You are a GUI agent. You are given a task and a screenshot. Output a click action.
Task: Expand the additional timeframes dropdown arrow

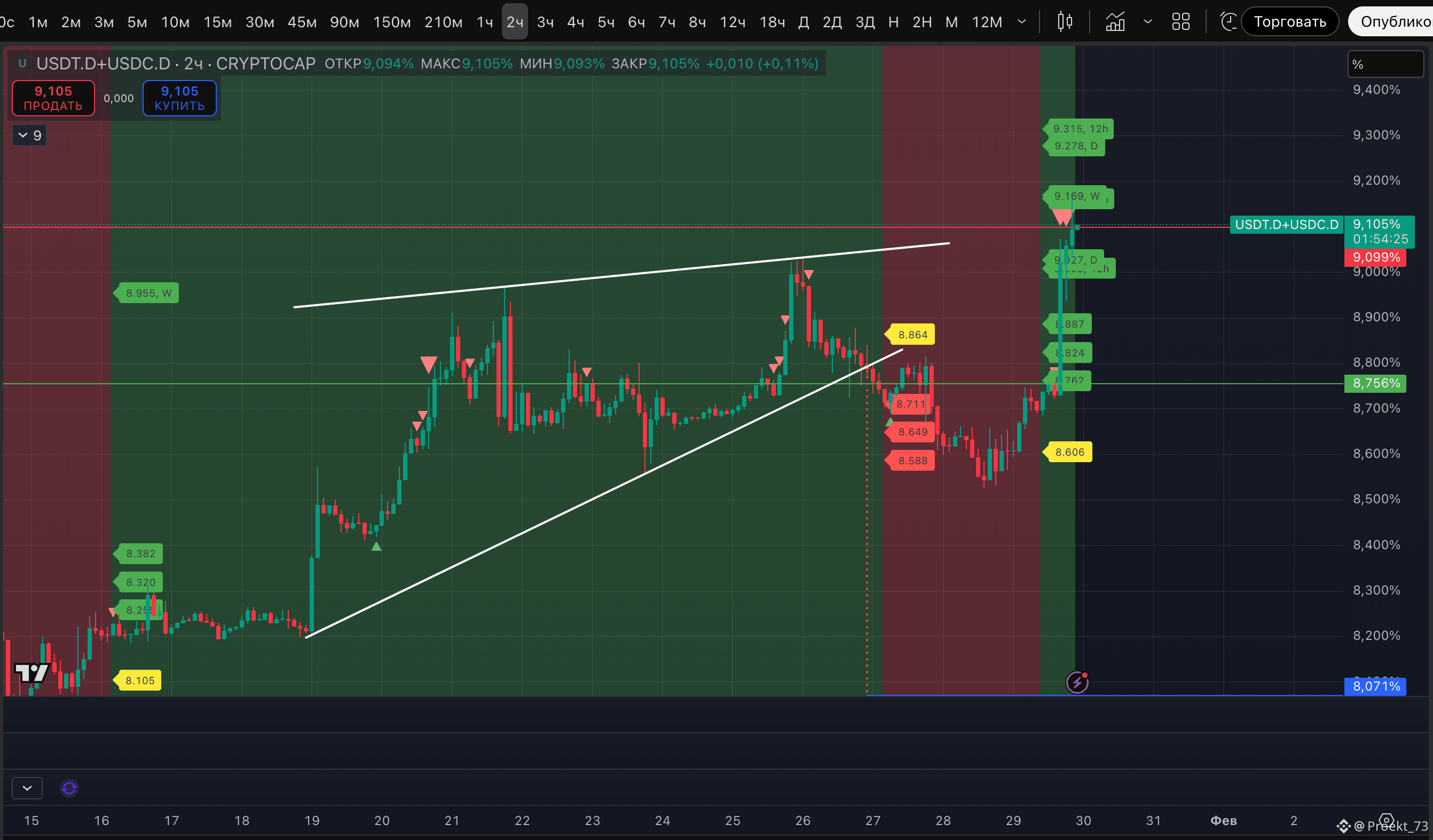1022,22
